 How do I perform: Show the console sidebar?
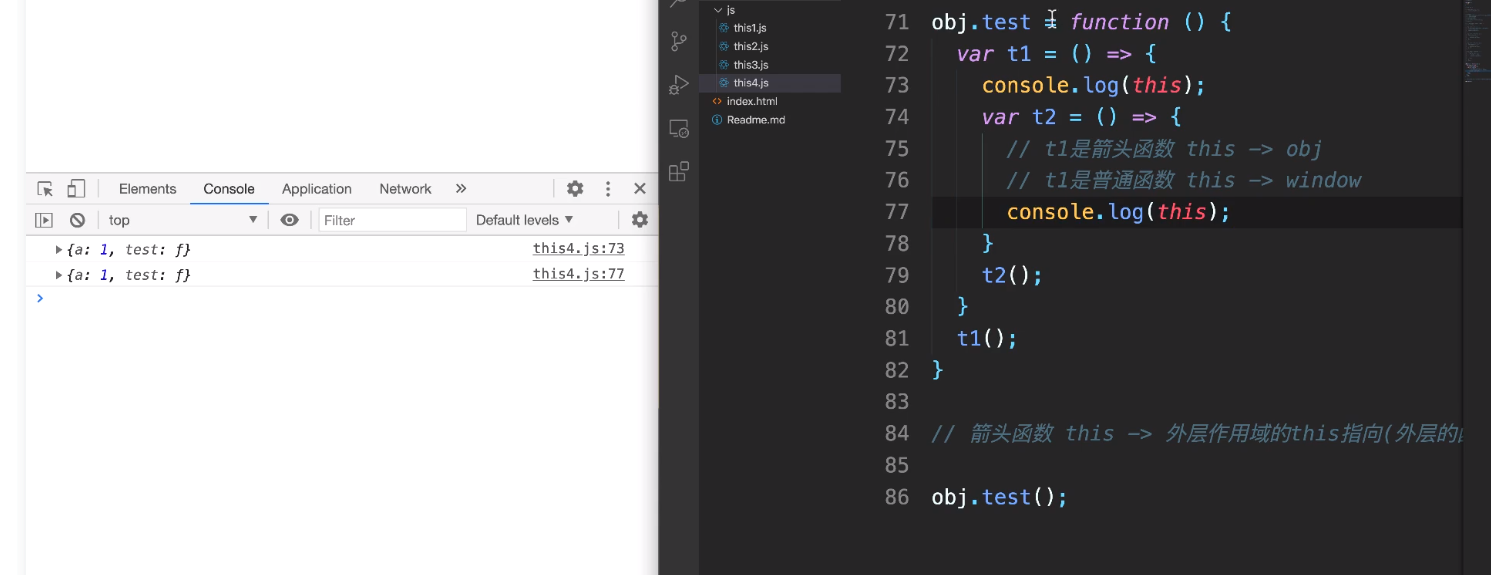(44, 220)
